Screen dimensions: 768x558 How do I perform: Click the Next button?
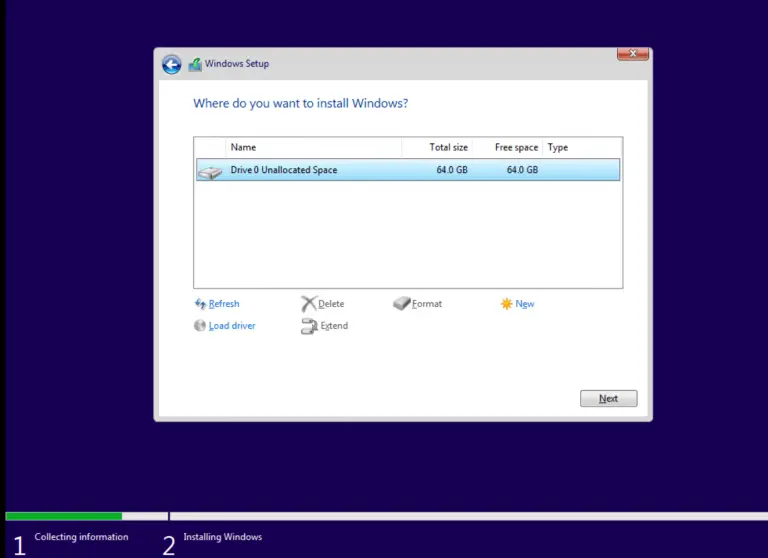[608, 398]
